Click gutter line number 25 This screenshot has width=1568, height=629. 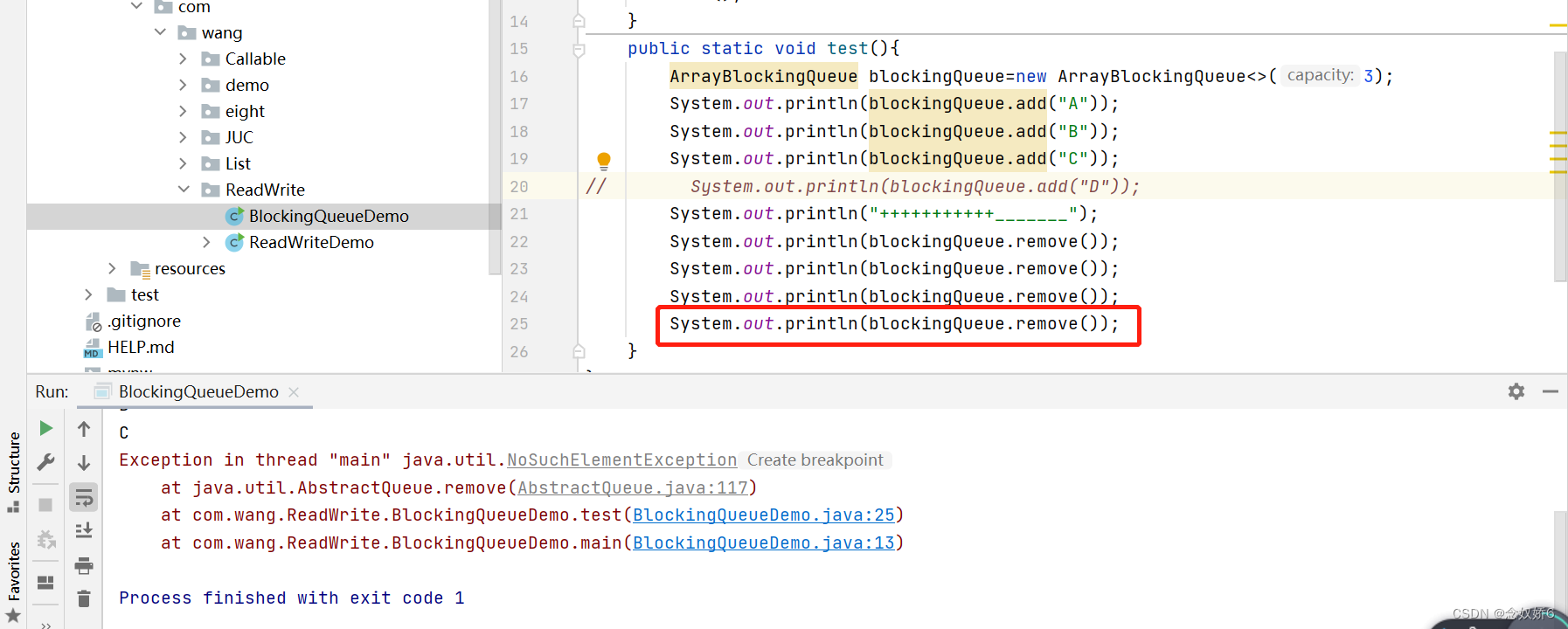519,324
